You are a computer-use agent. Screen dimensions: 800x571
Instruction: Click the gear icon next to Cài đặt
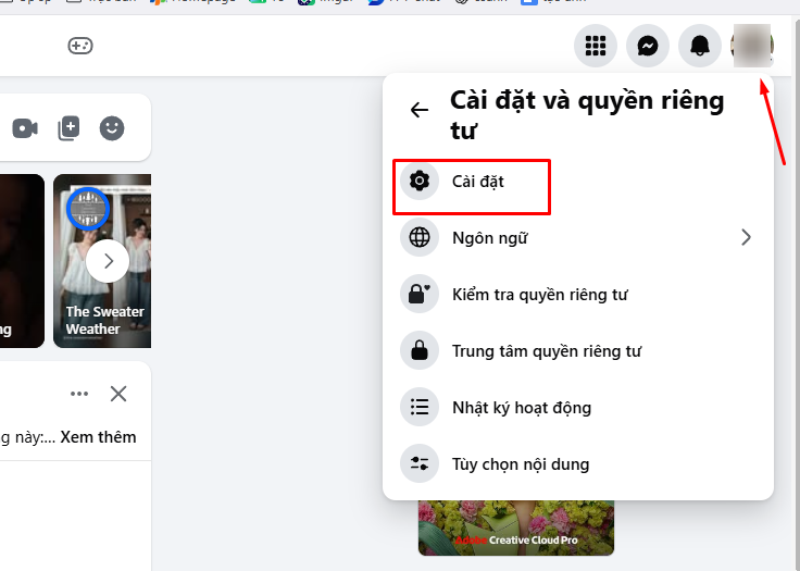419,181
